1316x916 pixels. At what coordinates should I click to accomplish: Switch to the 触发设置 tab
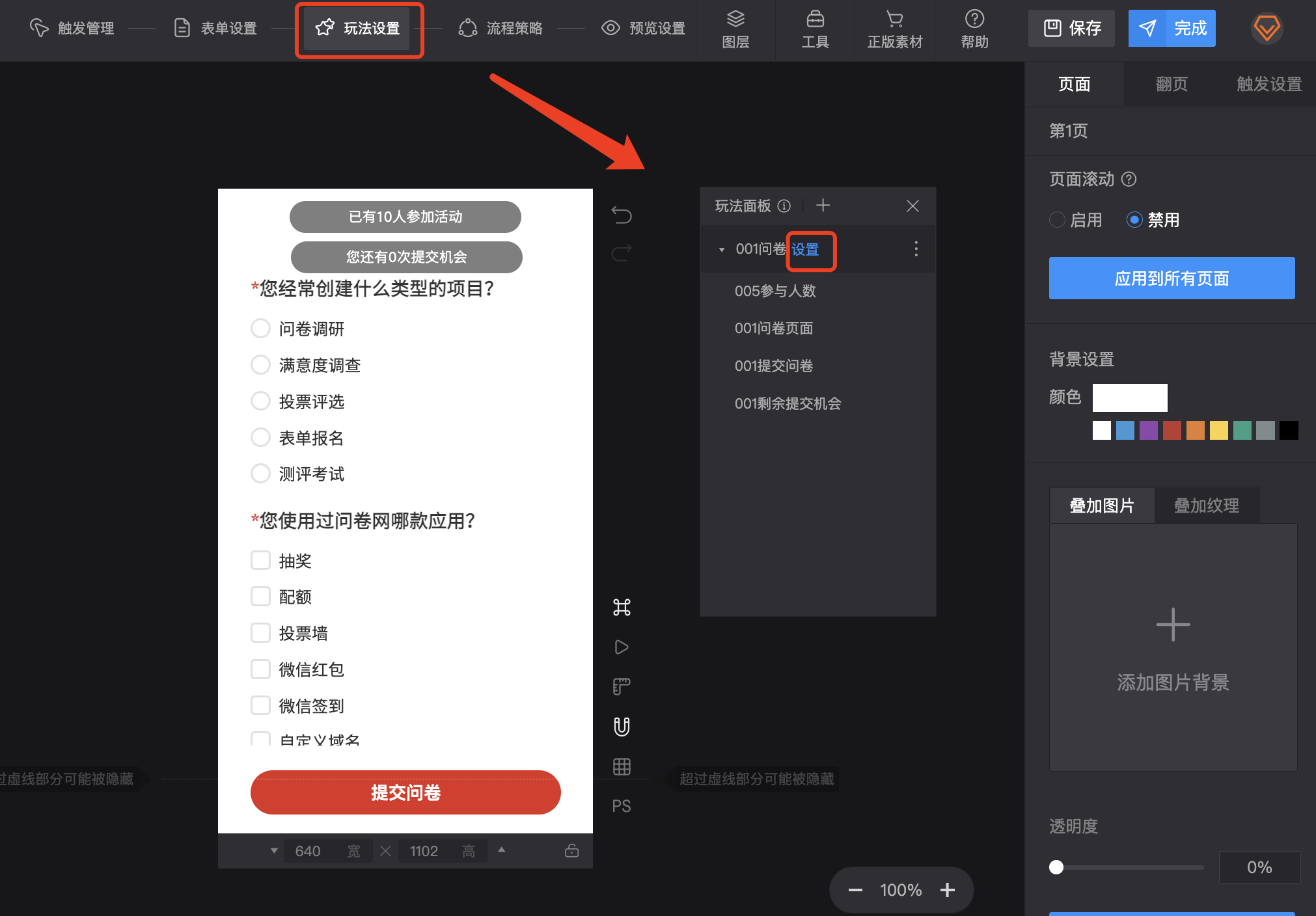(1268, 84)
